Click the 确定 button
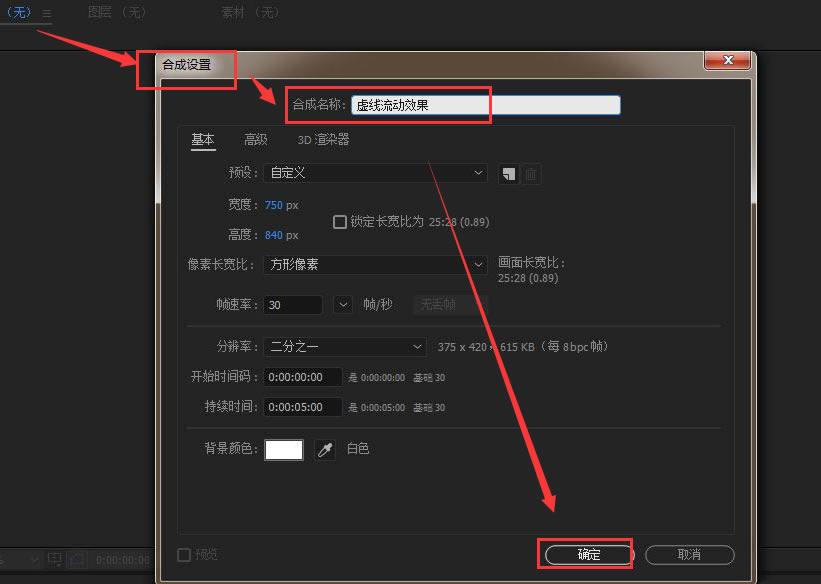Screen dimensions: 821x584 [589, 555]
